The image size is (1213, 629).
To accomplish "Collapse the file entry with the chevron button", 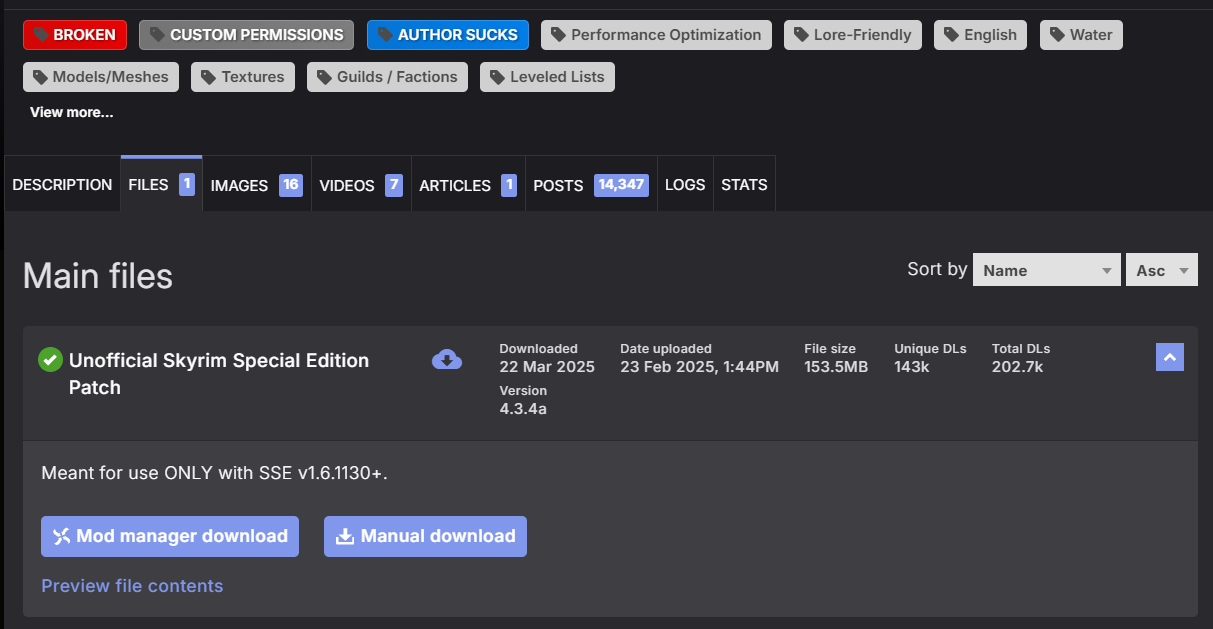I will click(x=1170, y=357).
